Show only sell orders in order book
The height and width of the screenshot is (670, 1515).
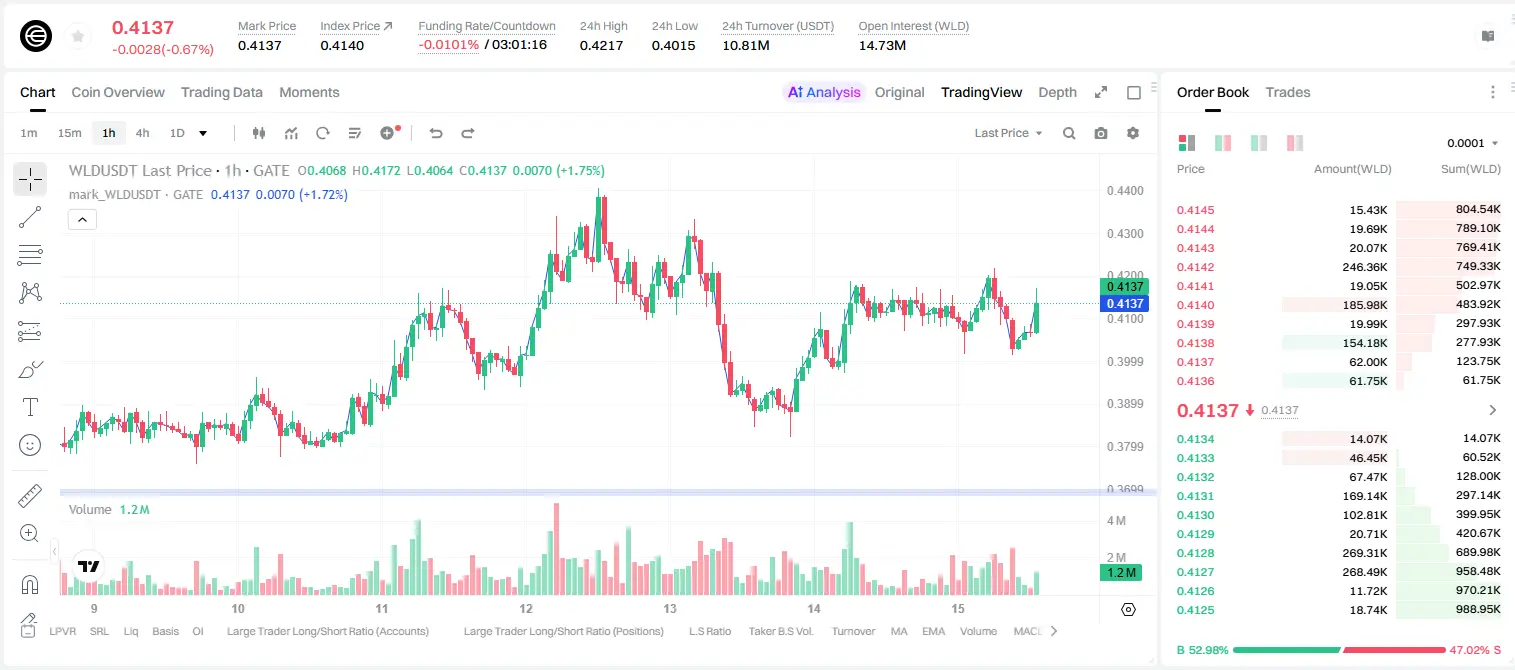(x=1295, y=143)
